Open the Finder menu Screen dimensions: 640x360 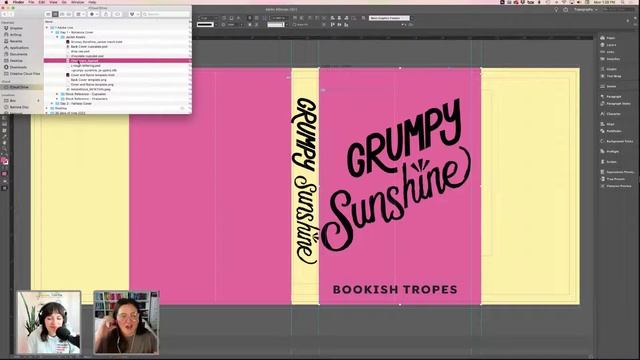click(x=18, y=2)
